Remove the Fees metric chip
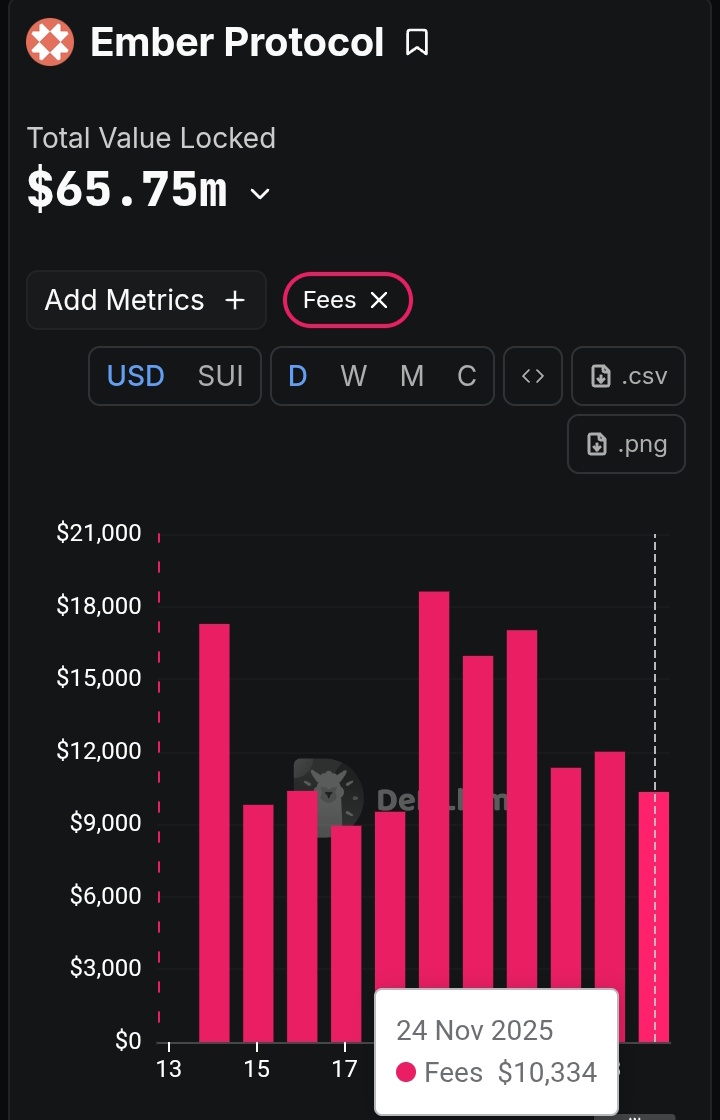 click(379, 301)
